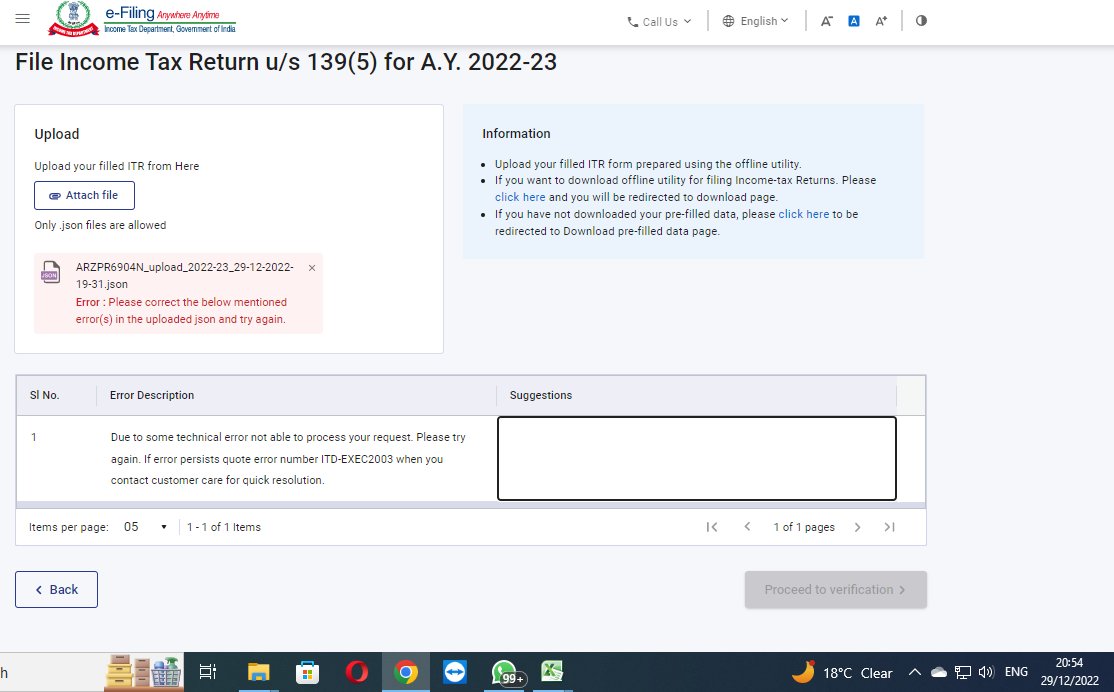Screen dimensions: 1114x692
Task: Click the Only .json files are allowed note
Action: point(100,225)
